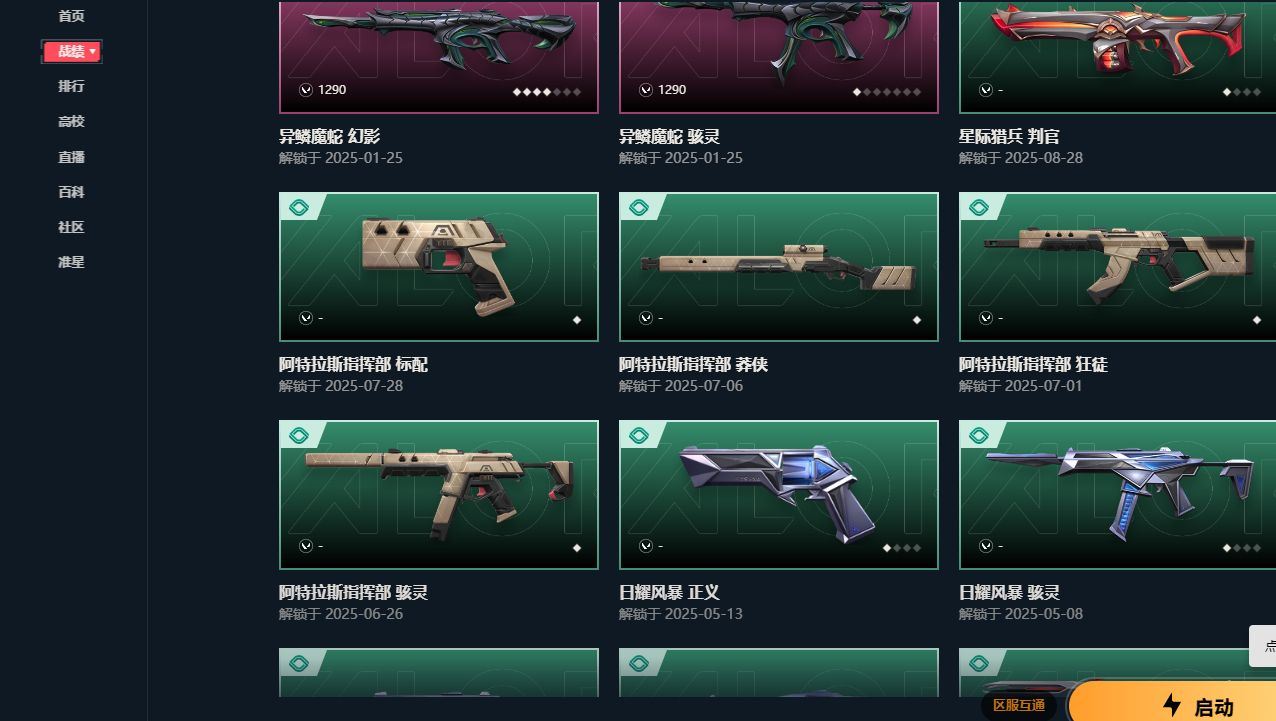Click the tier badge on 阿特拉斯指挥部 狂徒 card
1276x721 pixels.
click(x=979, y=208)
